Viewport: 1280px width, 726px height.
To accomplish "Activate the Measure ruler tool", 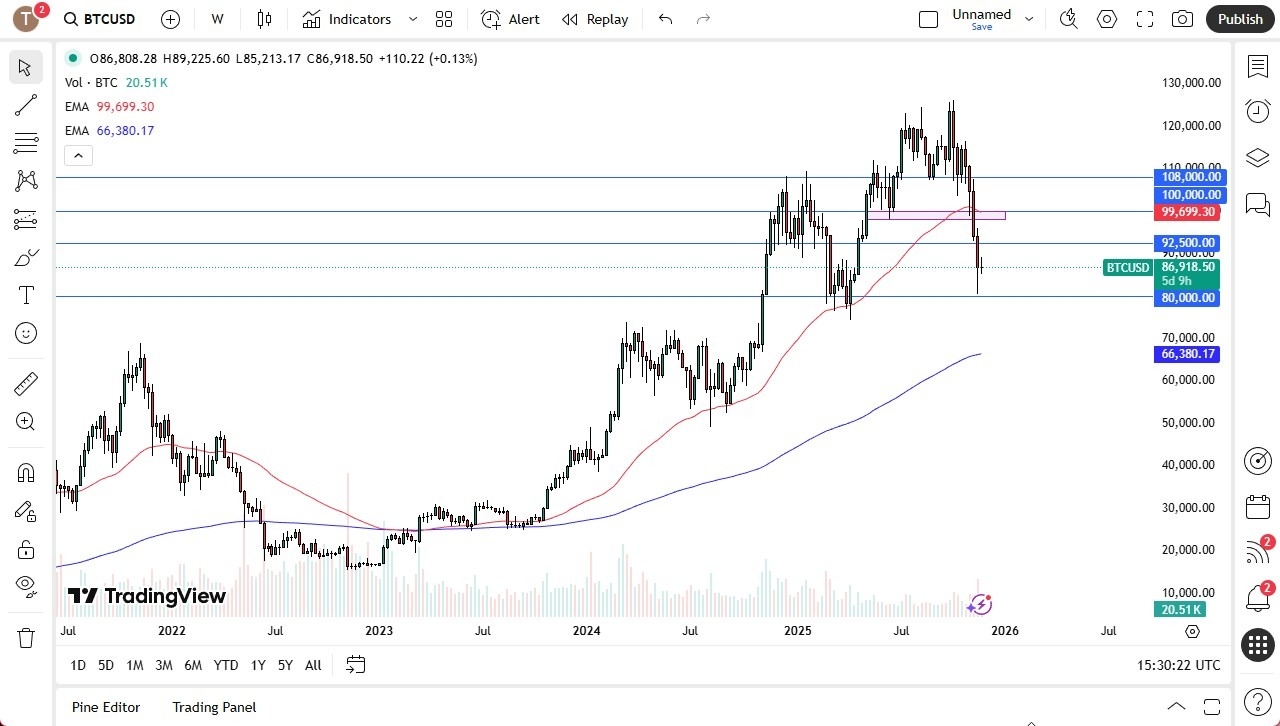I will tap(25, 383).
